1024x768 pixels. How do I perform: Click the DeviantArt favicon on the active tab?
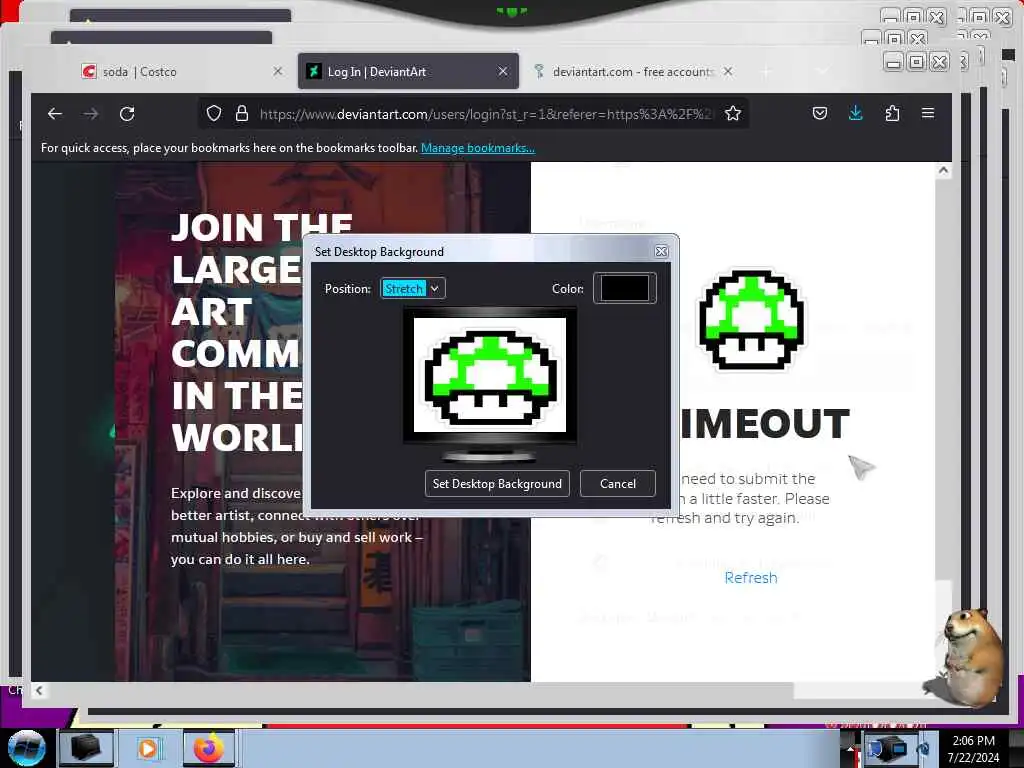(314, 71)
